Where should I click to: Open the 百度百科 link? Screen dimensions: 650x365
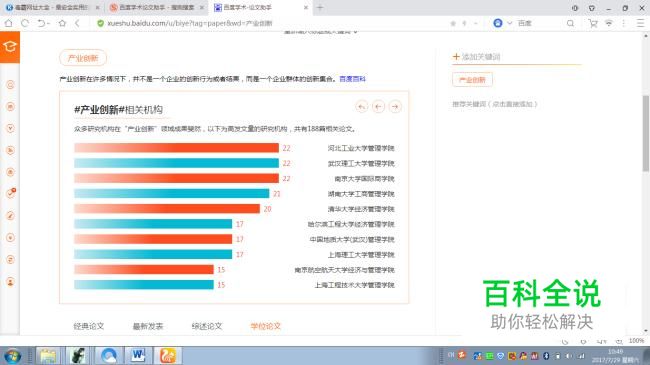[352, 79]
